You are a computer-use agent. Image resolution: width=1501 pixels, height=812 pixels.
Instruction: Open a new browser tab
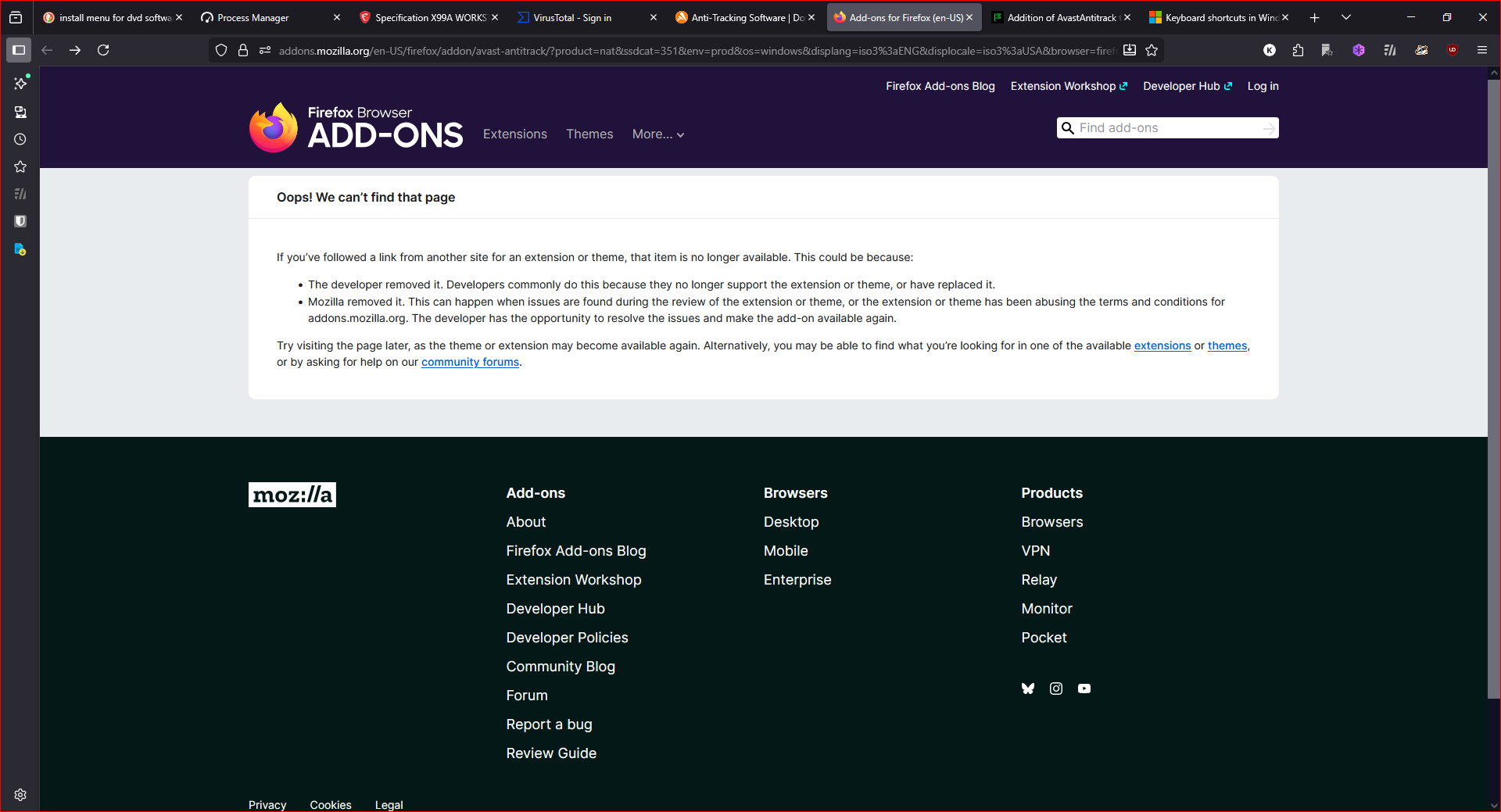pos(1314,17)
